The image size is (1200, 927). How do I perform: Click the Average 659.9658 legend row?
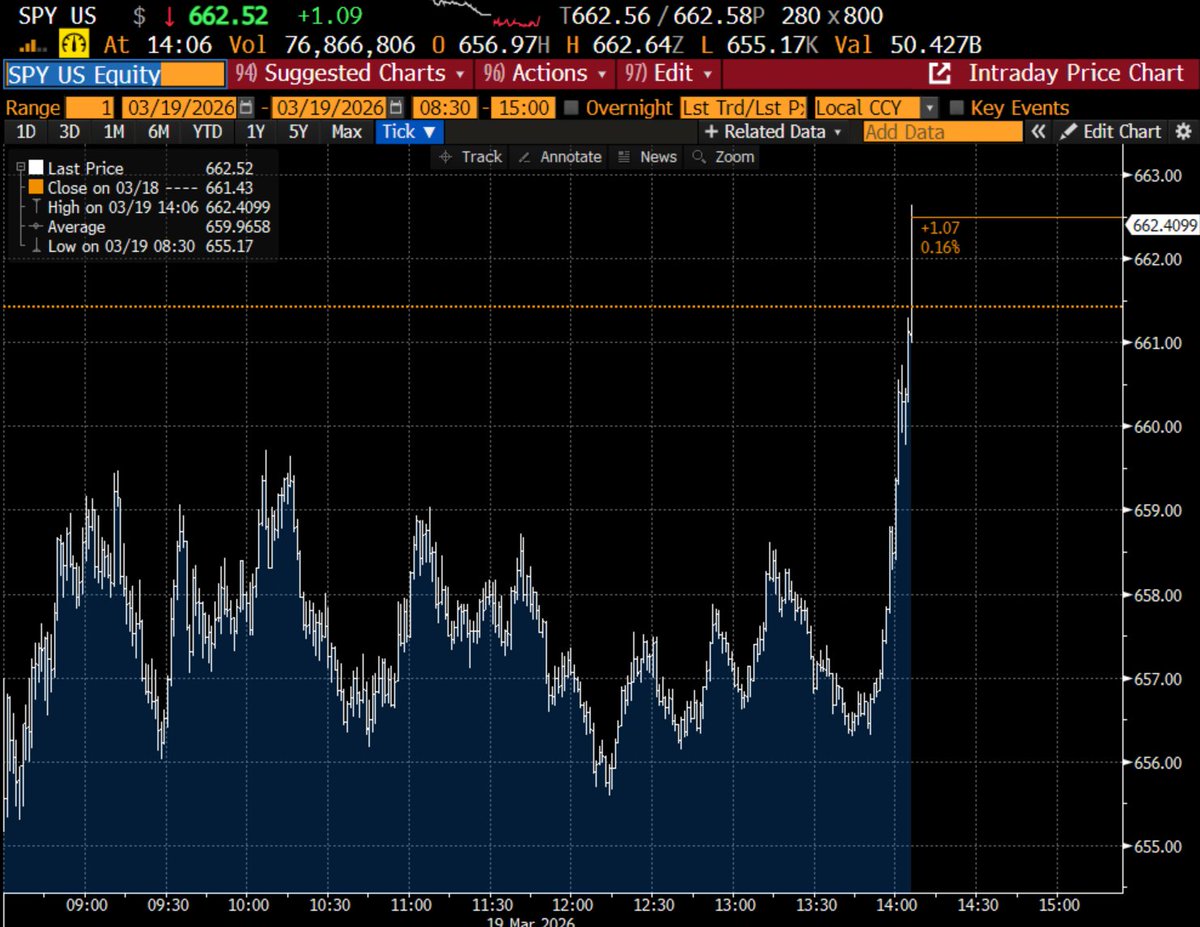tap(148, 227)
